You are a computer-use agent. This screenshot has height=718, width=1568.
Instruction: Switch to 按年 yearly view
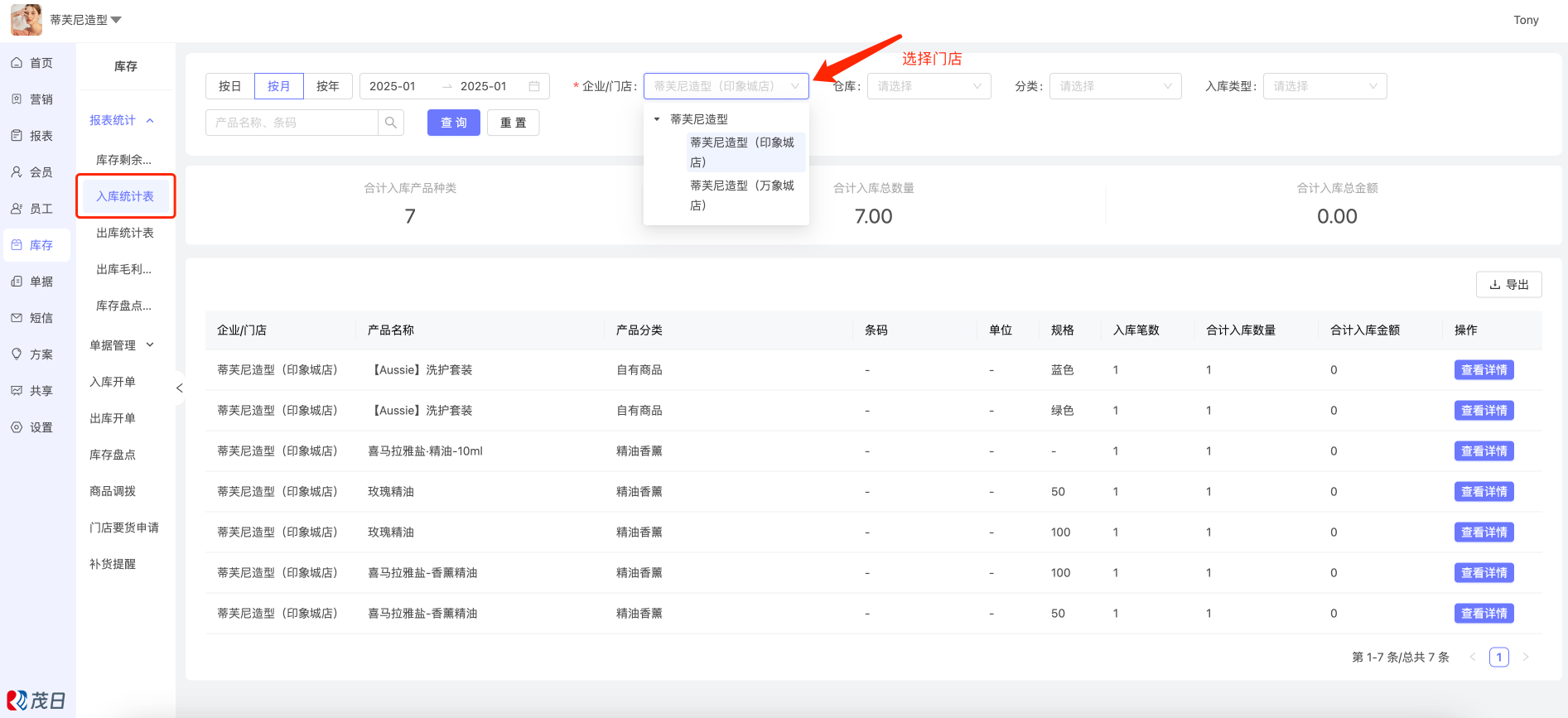328,86
